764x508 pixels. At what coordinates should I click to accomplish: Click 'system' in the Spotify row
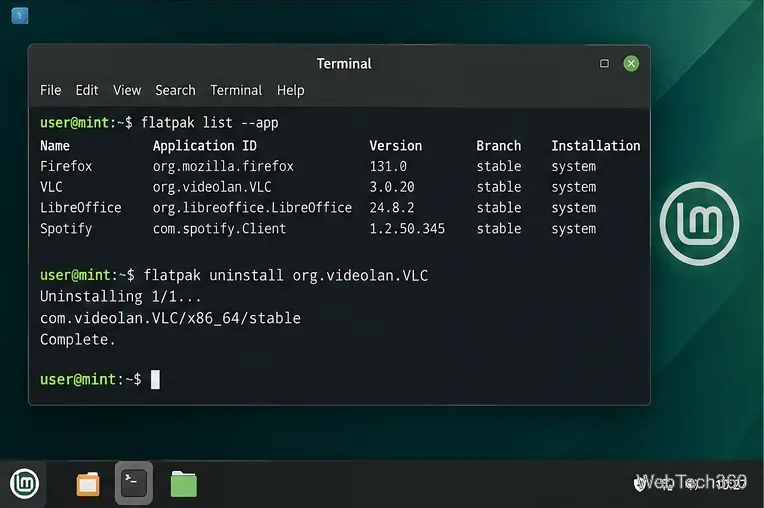coord(573,229)
